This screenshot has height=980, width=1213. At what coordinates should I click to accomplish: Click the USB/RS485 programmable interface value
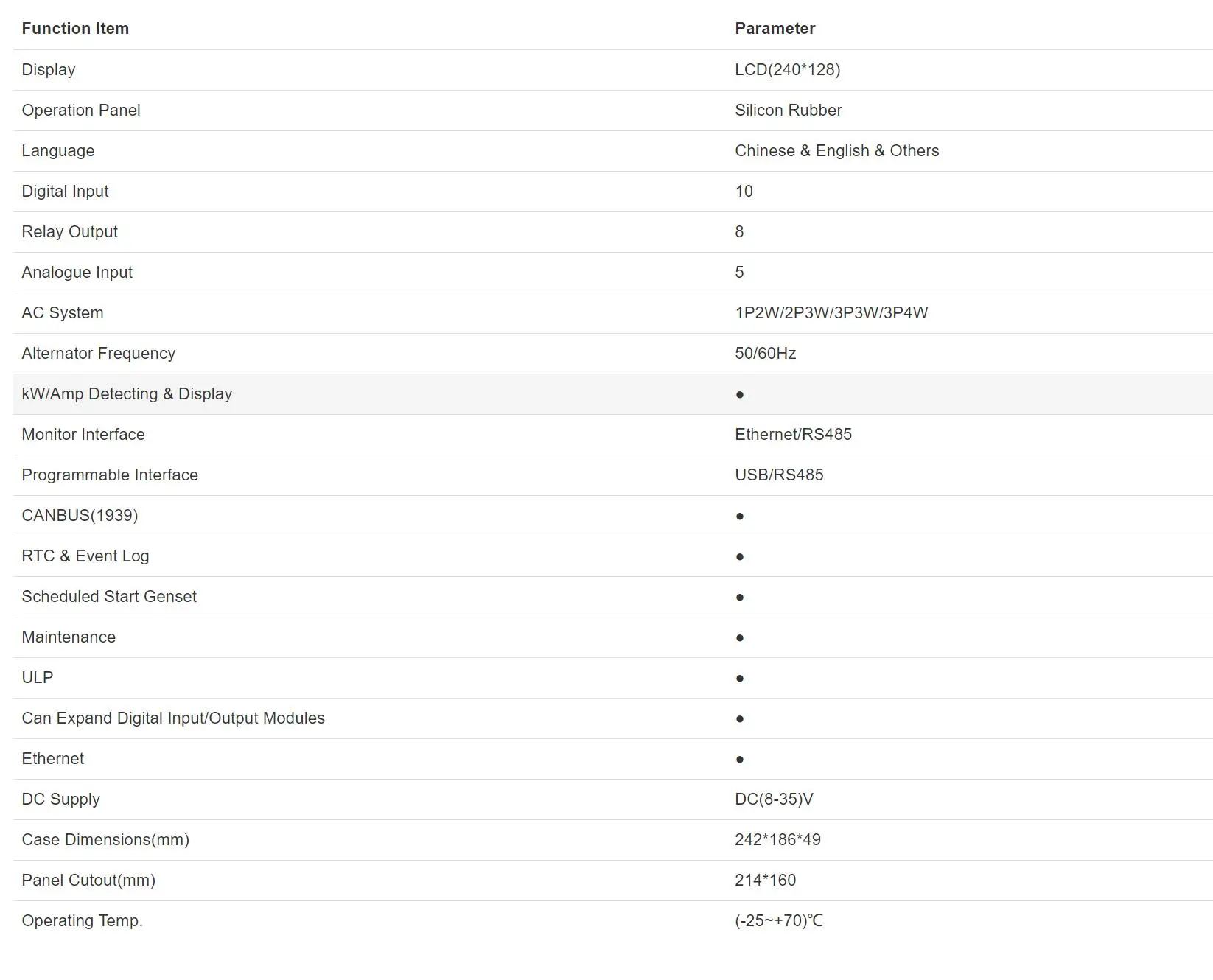coord(779,475)
